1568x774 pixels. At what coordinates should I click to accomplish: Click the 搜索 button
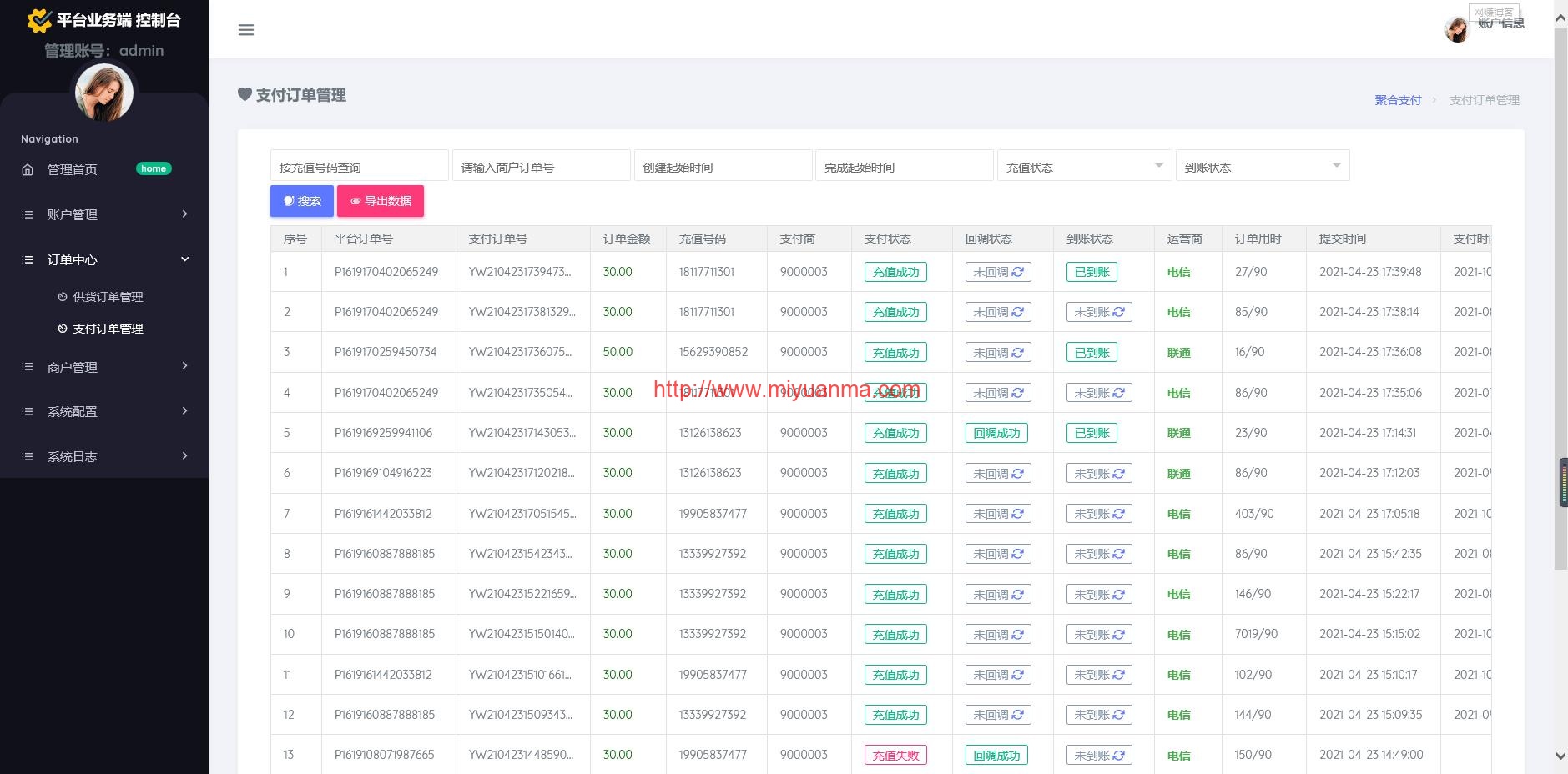pos(302,201)
